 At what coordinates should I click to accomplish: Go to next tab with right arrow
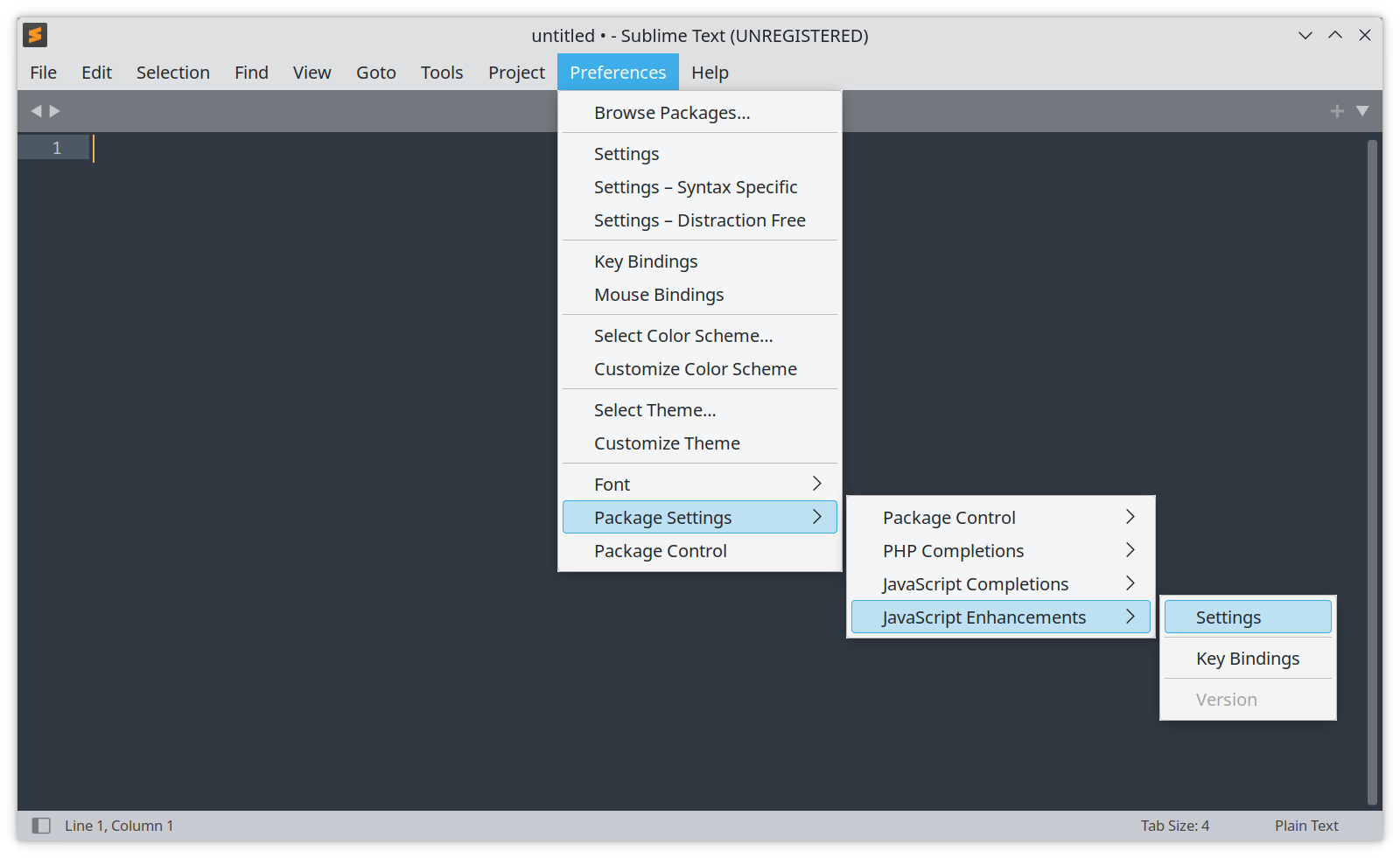[55, 111]
